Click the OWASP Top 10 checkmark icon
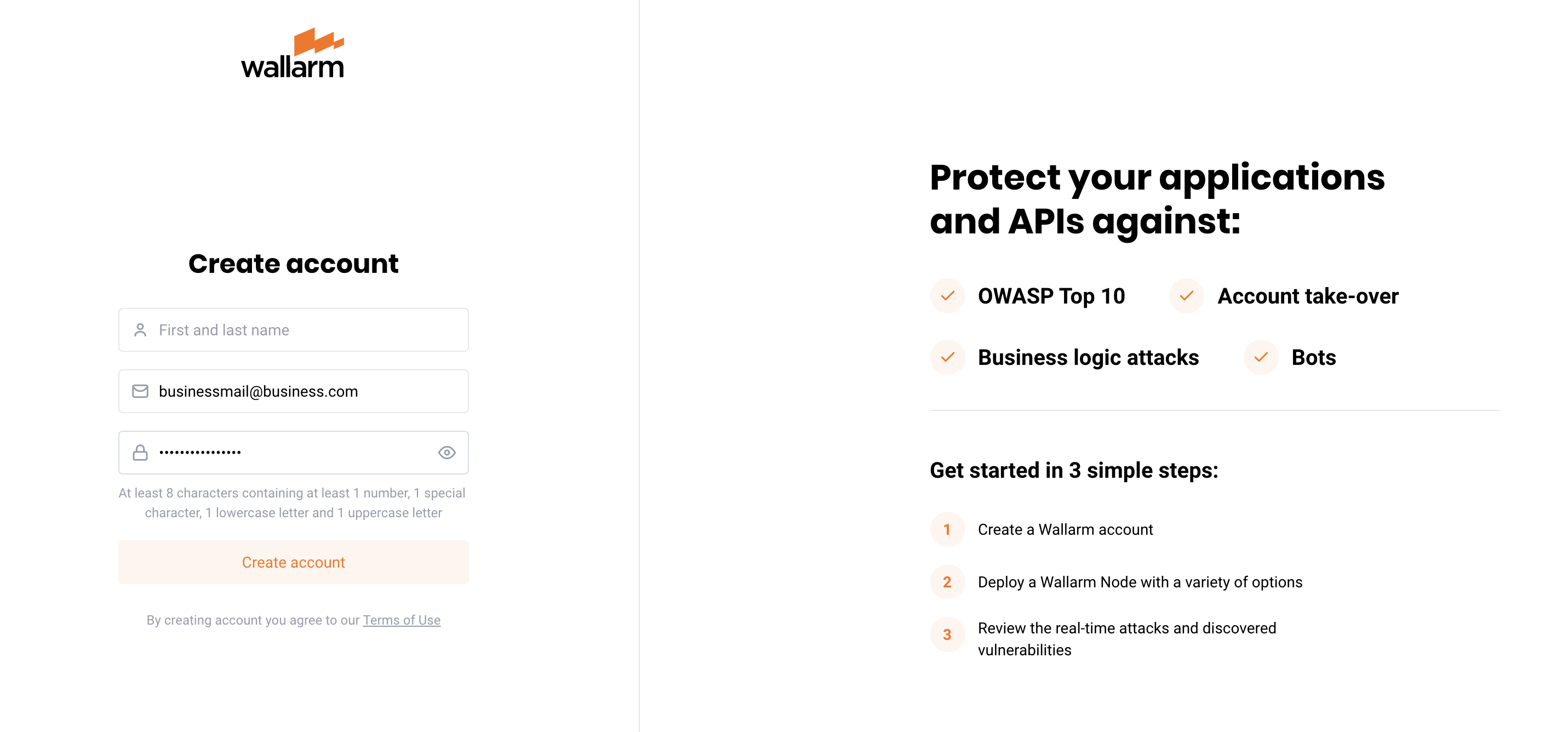The height and width of the screenshot is (732, 1568). point(947,296)
